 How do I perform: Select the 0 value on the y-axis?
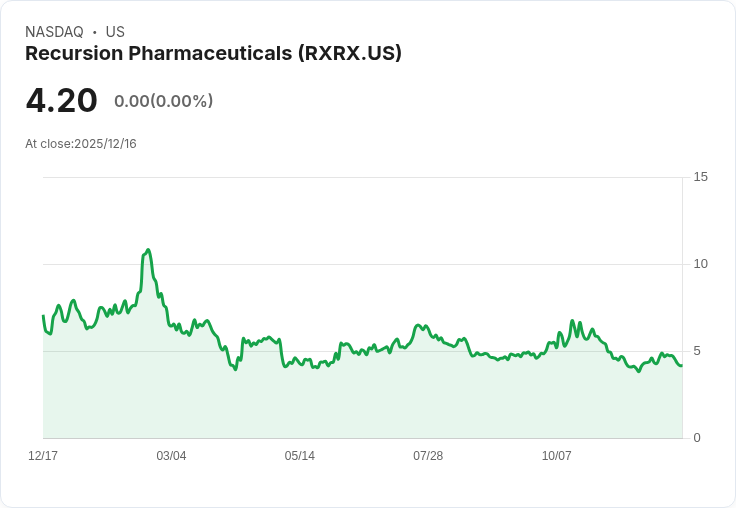[697, 438]
